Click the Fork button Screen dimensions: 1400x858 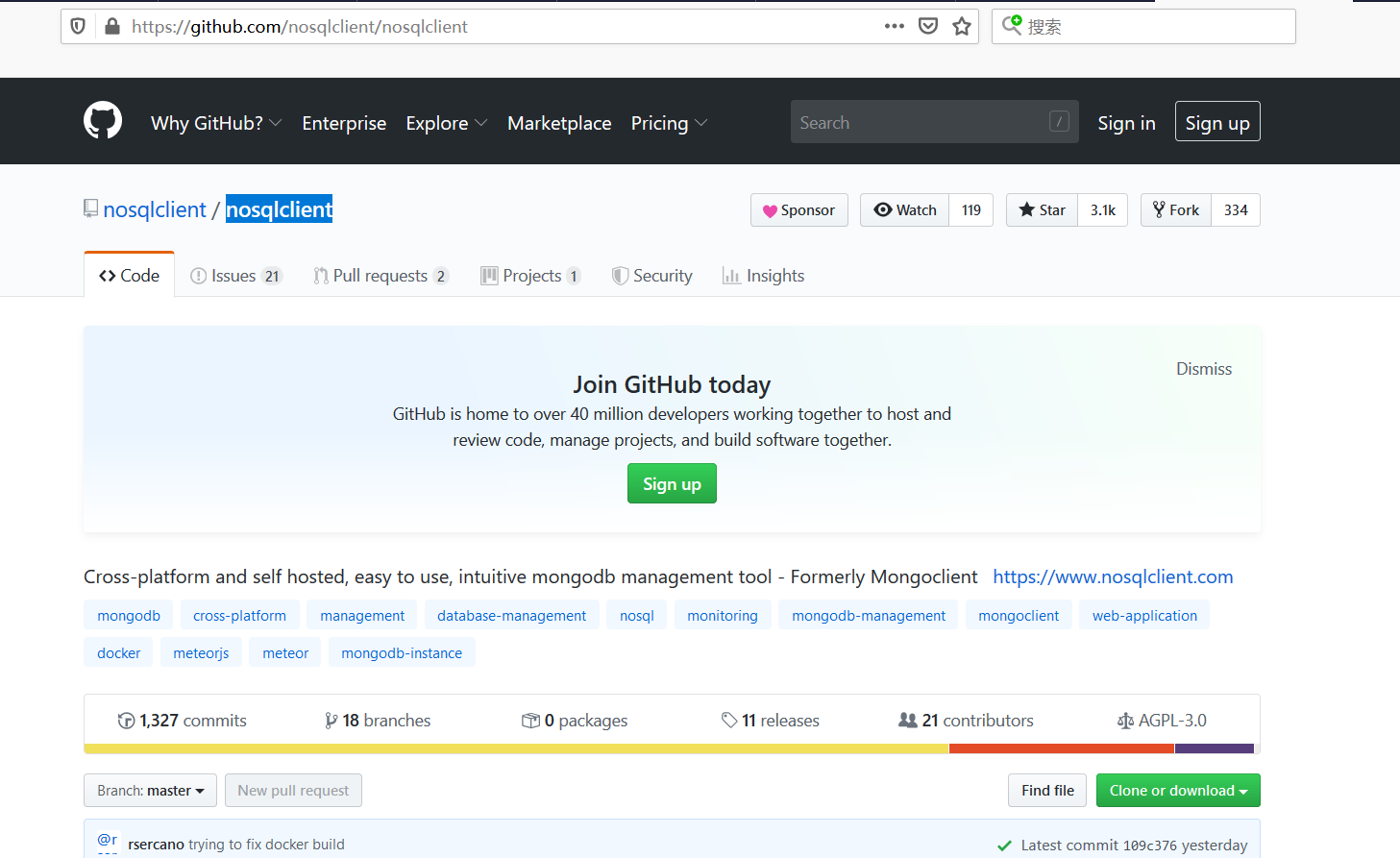click(x=1176, y=210)
